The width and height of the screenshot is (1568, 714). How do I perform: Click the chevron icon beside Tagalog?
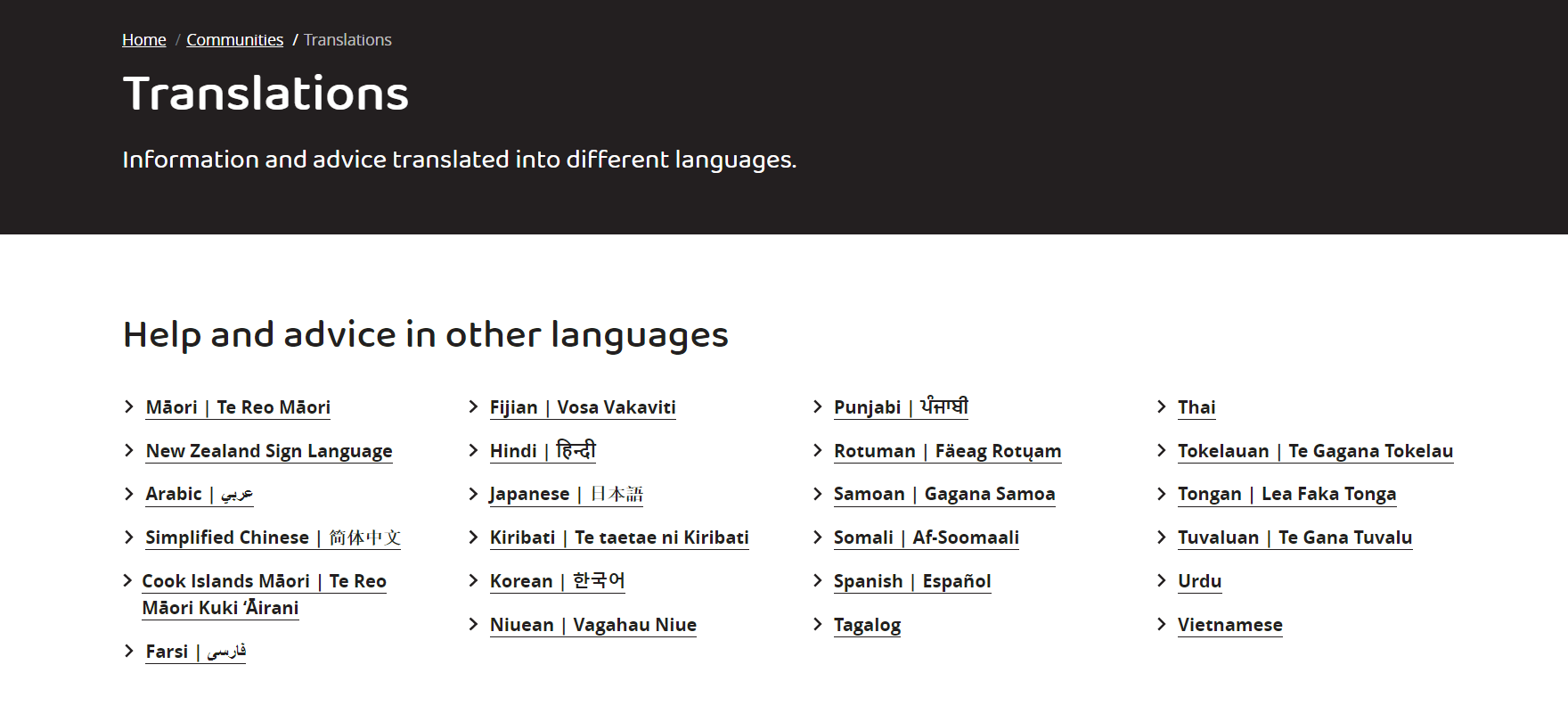click(818, 624)
